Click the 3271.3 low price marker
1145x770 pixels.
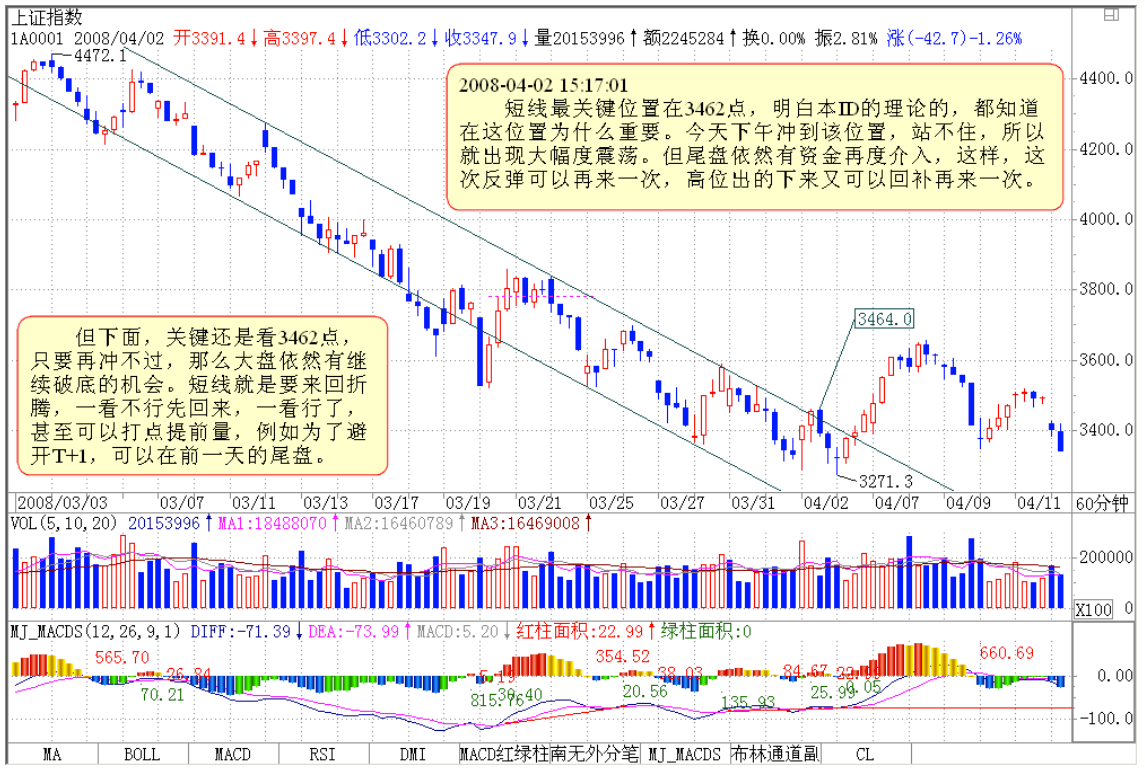tap(886, 481)
